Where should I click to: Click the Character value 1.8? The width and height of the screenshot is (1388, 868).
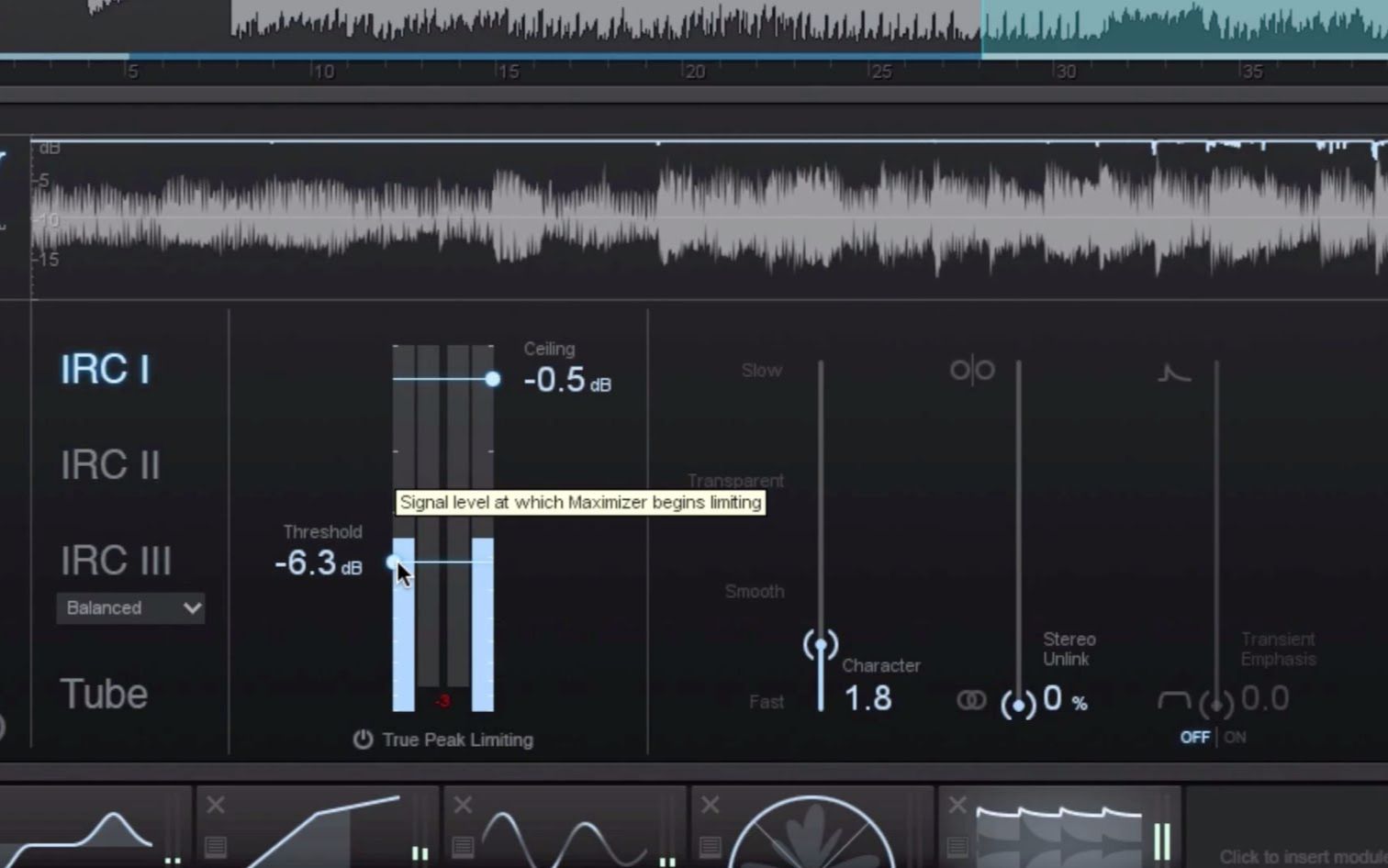click(867, 698)
